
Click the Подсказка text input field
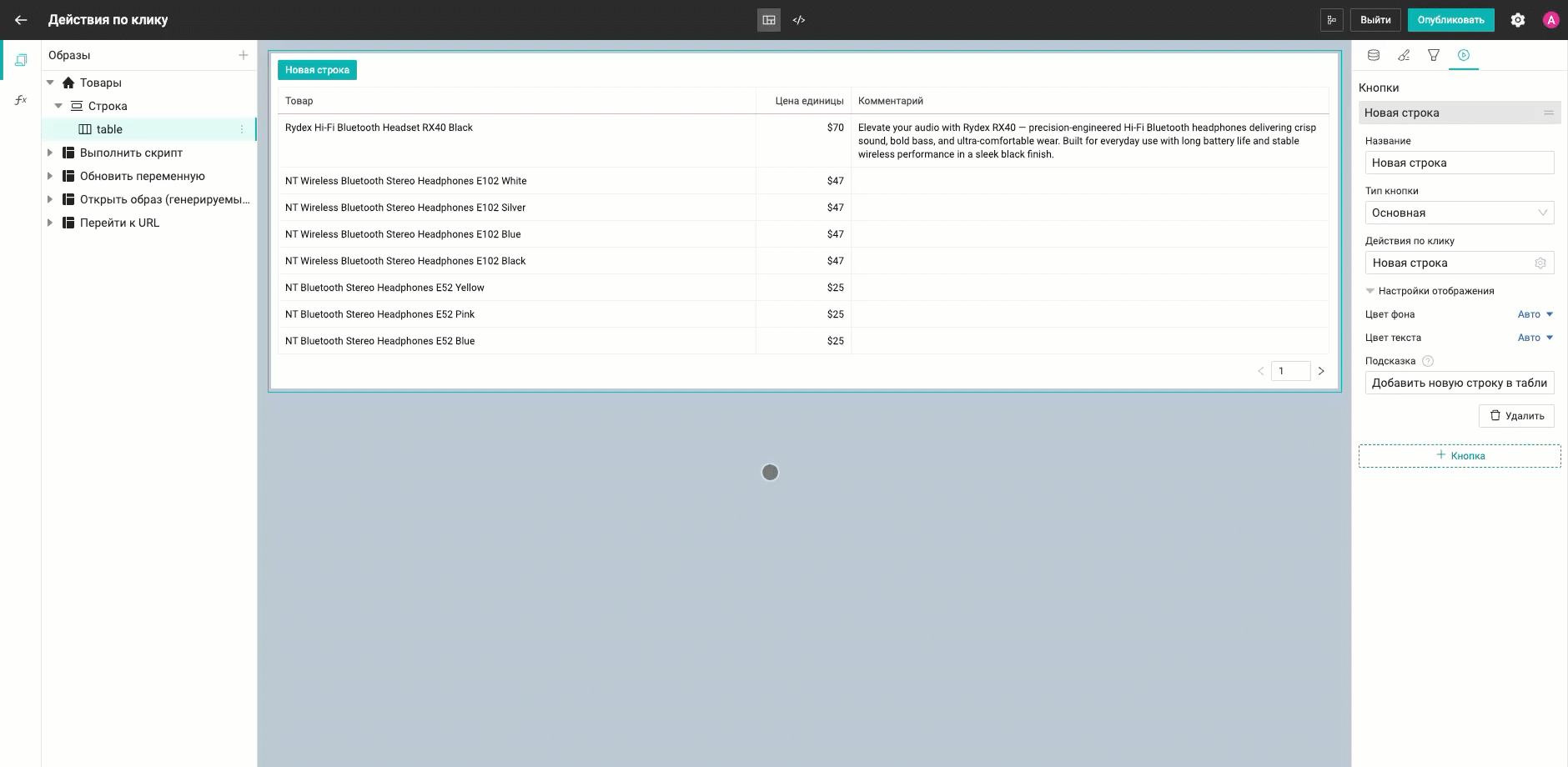point(1459,383)
